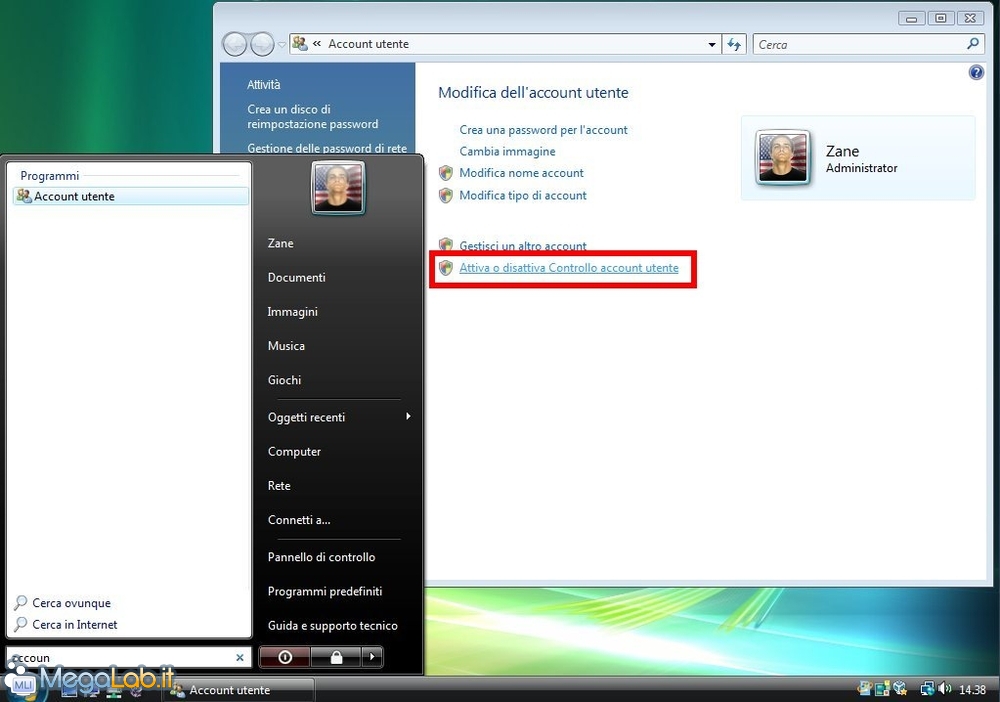
Task: Click the Refresh button beside address bar
Action: pyautogui.click(x=734, y=44)
